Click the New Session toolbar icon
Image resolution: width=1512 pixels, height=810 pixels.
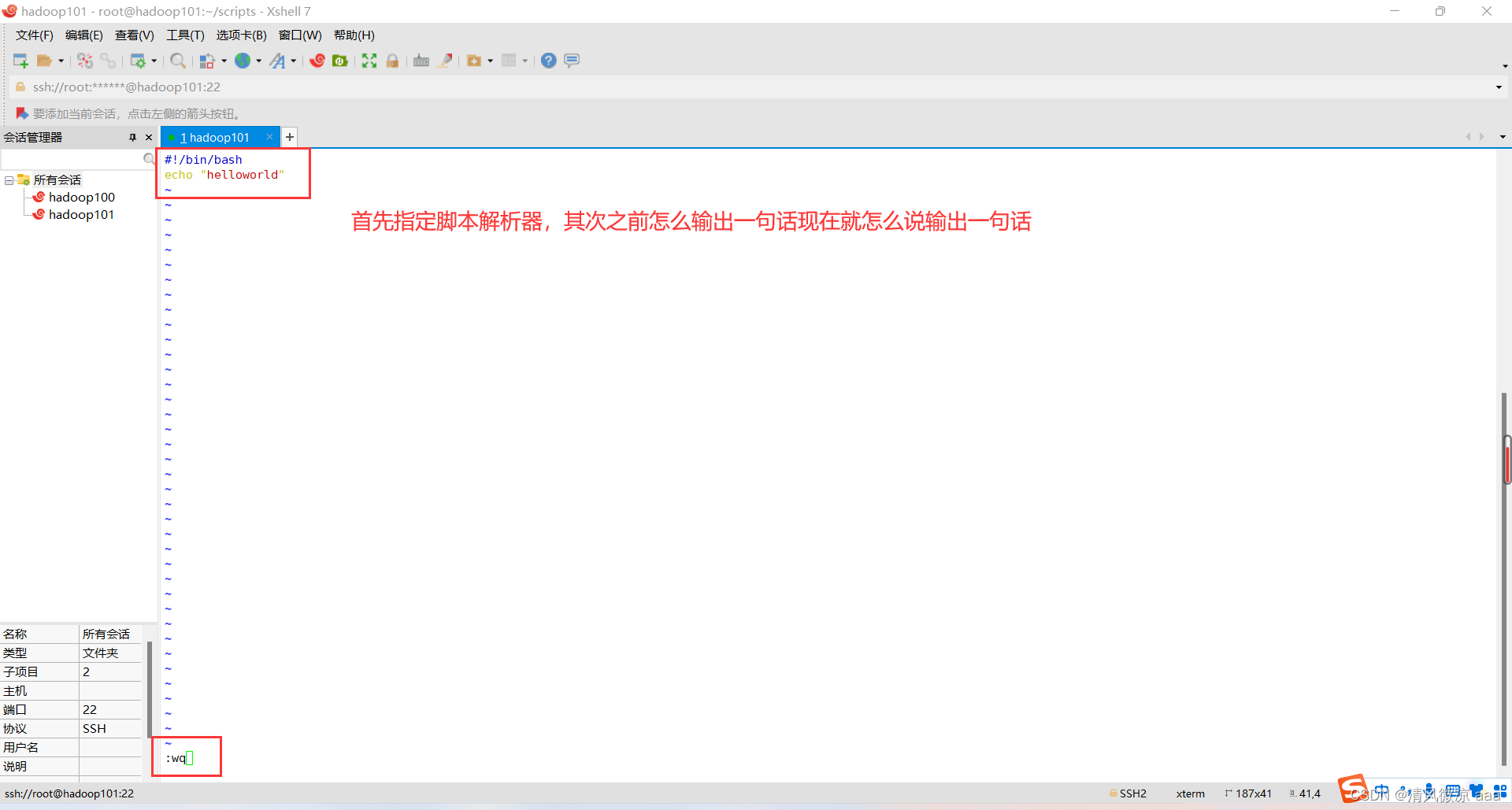pyautogui.click(x=20, y=61)
